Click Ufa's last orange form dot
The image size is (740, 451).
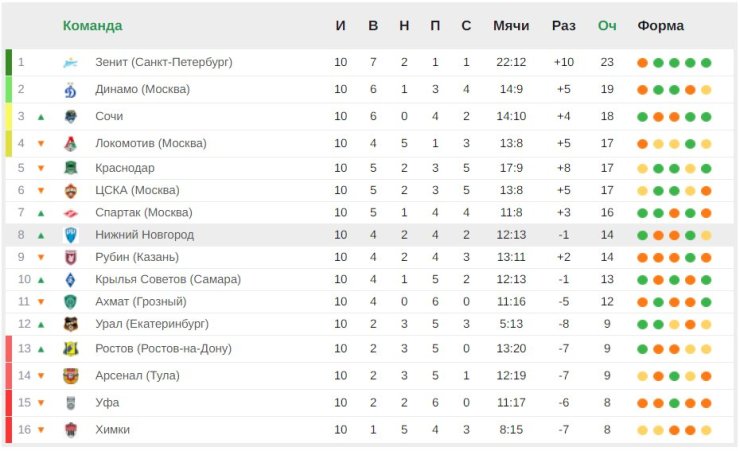706,403
